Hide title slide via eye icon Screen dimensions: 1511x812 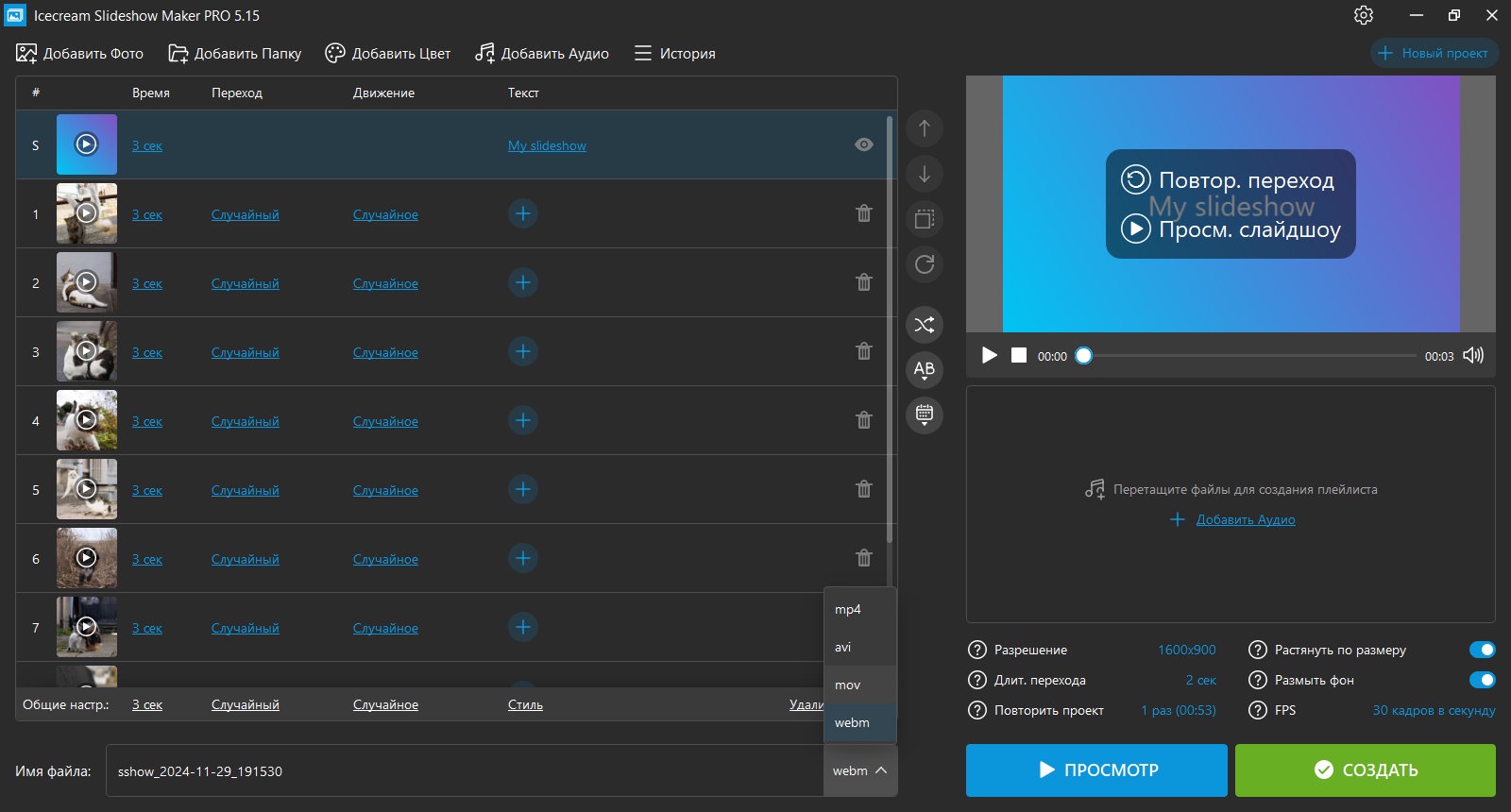coord(863,144)
